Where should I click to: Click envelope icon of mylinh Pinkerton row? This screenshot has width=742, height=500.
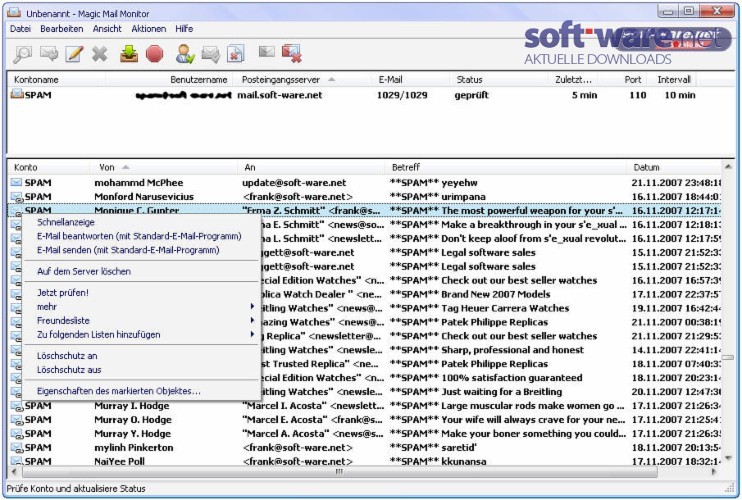point(17,447)
